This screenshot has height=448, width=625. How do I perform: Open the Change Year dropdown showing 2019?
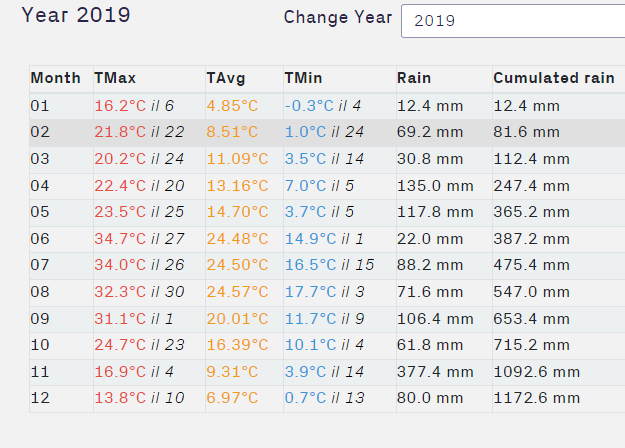click(x=513, y=21)
